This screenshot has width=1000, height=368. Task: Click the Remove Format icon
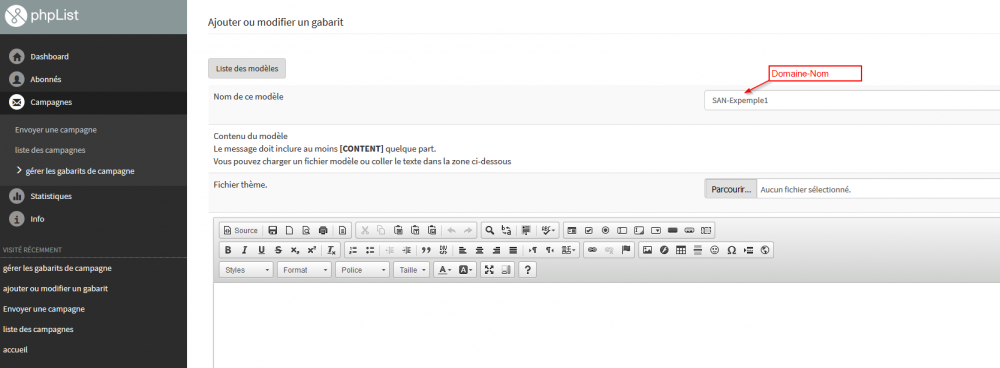click(x=332, y=250)
